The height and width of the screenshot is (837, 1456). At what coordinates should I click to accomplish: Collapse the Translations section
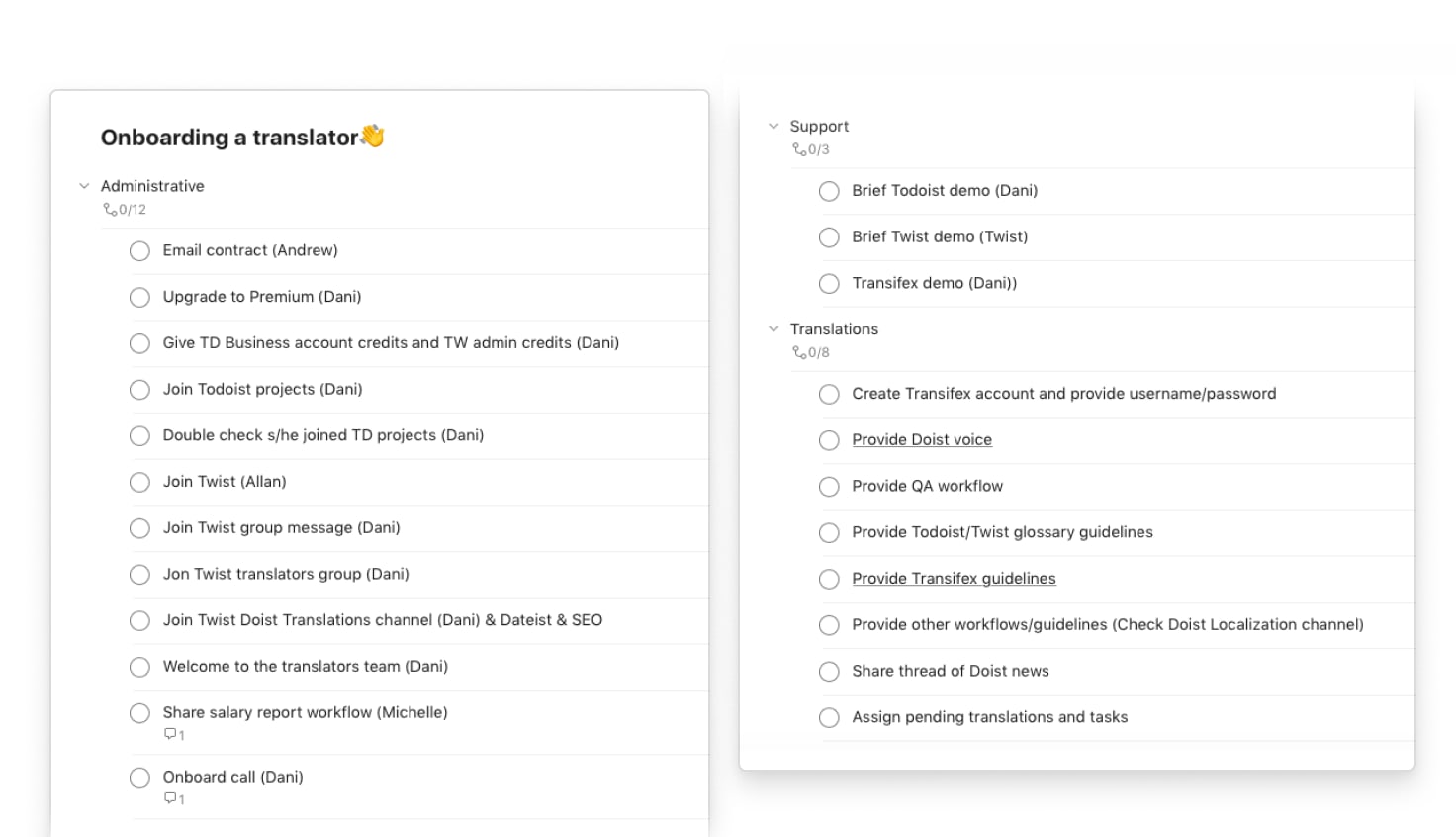(x=773, y=328)
